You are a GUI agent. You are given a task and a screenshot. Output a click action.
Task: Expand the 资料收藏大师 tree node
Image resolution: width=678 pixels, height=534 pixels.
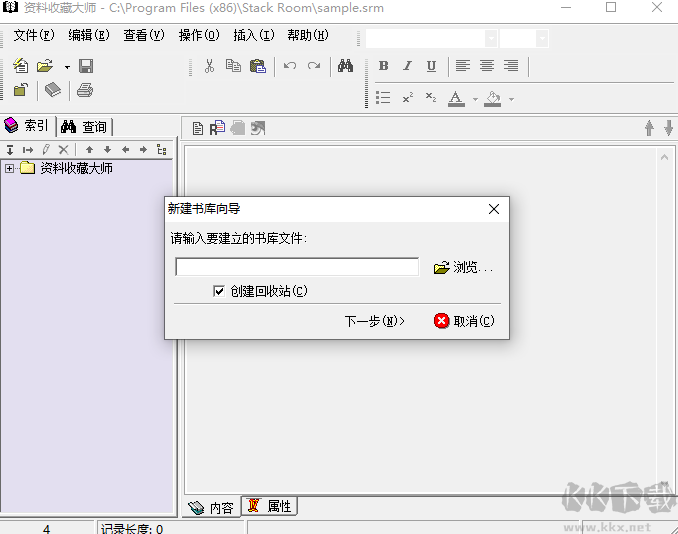click(10, 169)
